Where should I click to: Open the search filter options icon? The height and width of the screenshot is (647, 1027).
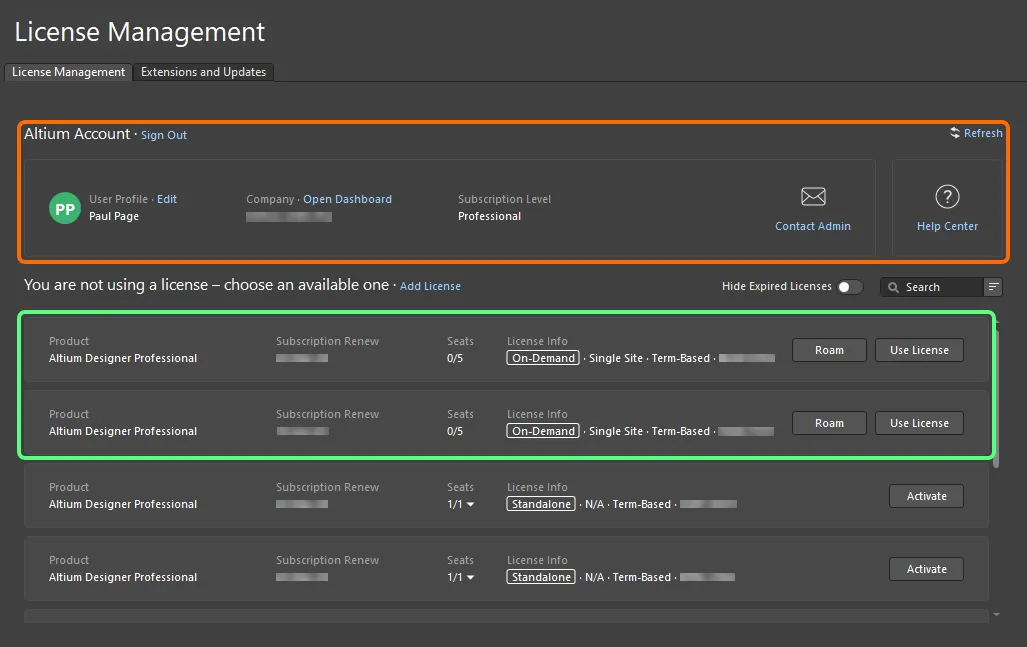coord(993,287)
